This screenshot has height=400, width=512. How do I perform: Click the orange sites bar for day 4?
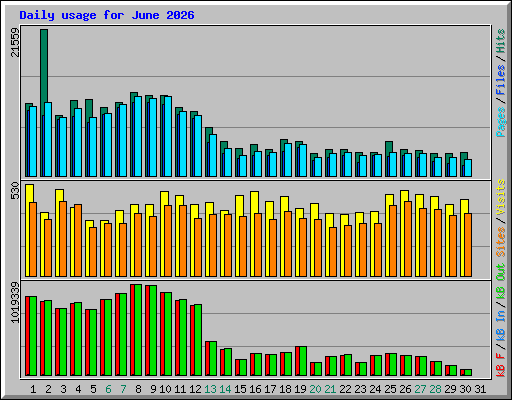pyautogui.click(x=78, y=240)
